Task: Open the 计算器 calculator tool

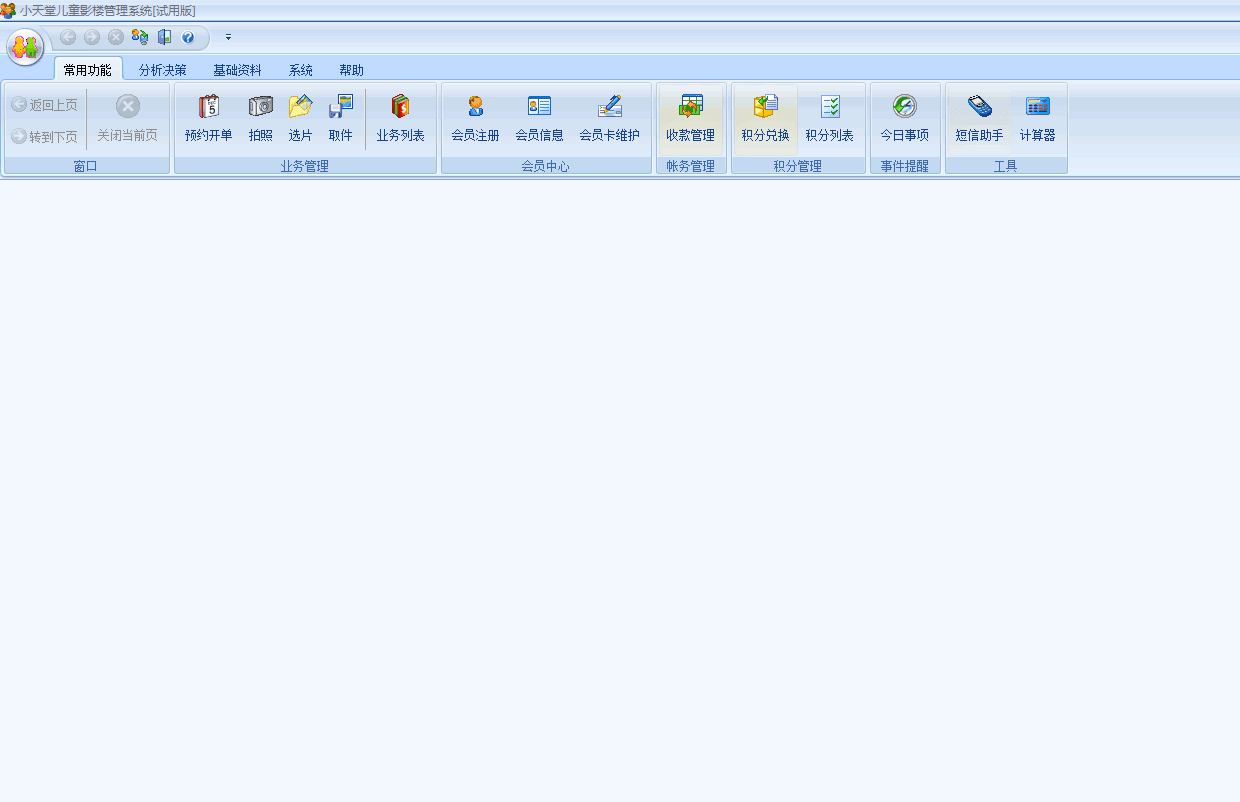Action: tap(1037, 118)
